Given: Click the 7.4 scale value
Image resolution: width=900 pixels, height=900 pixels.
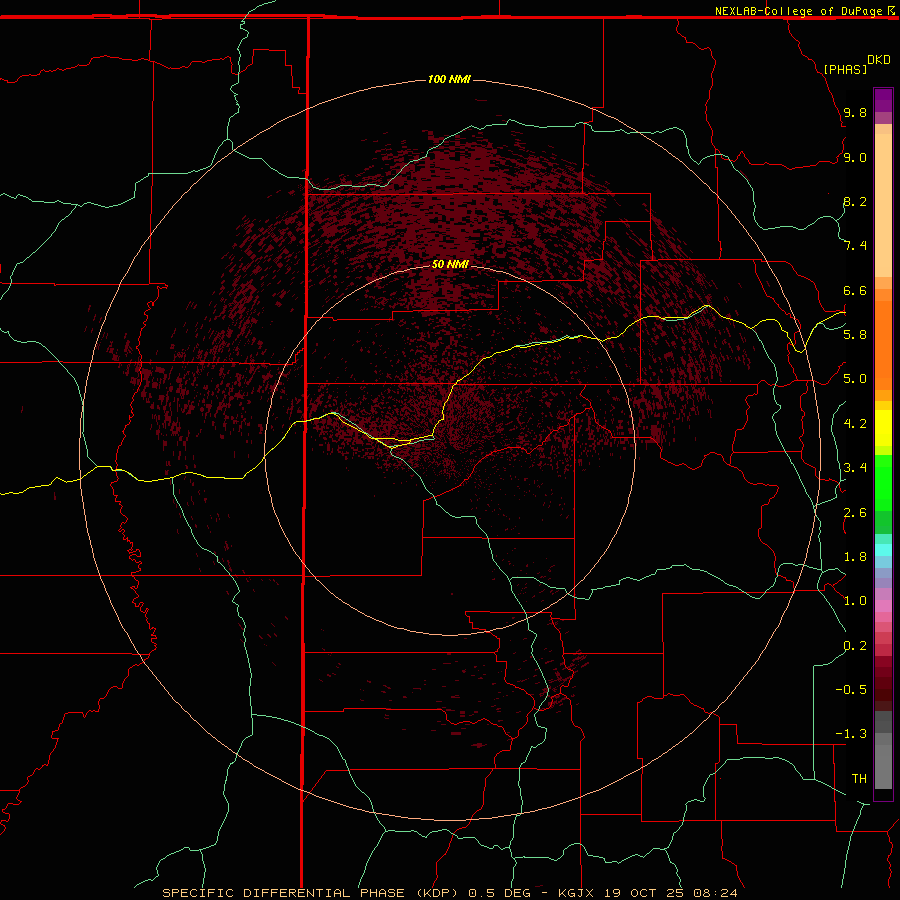Looking at the screenshot, I should (855, 246).
